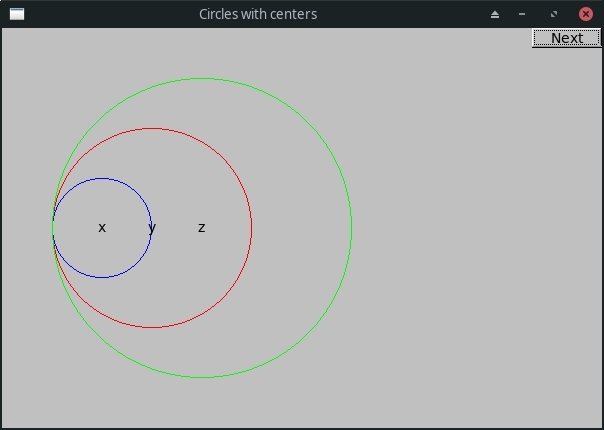Click the 'x' center label of blue circle
This screenshot has height=430, width=604.
point(102,228)
